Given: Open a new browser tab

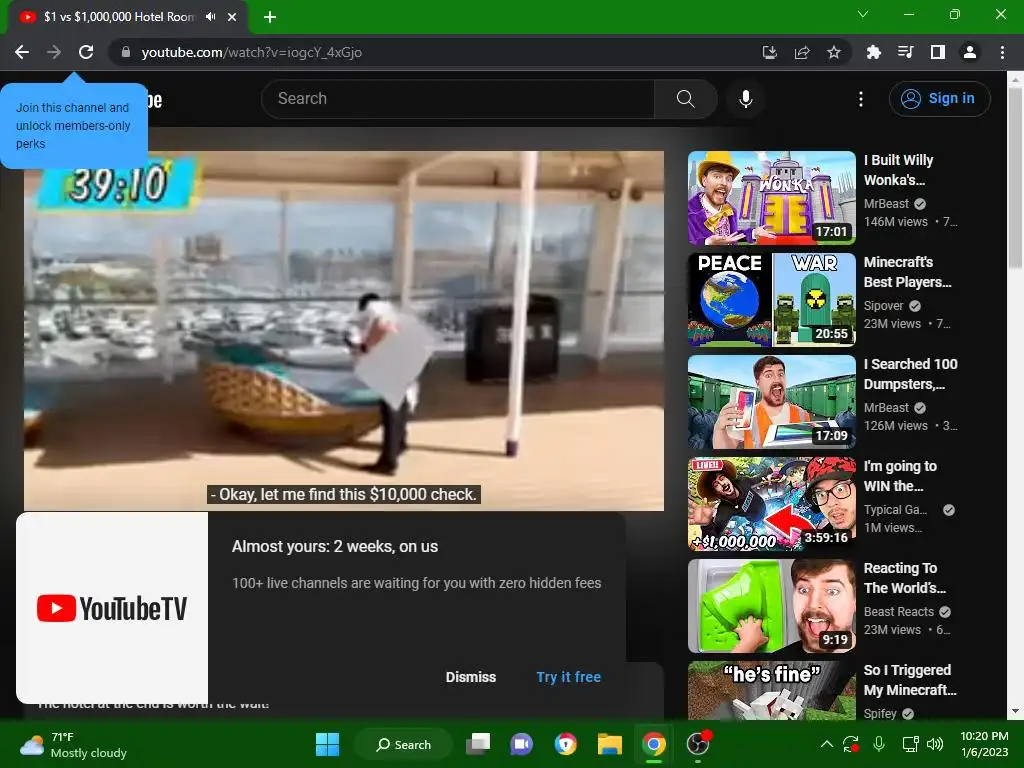Looking at the screenshot, I should (270, 17).
